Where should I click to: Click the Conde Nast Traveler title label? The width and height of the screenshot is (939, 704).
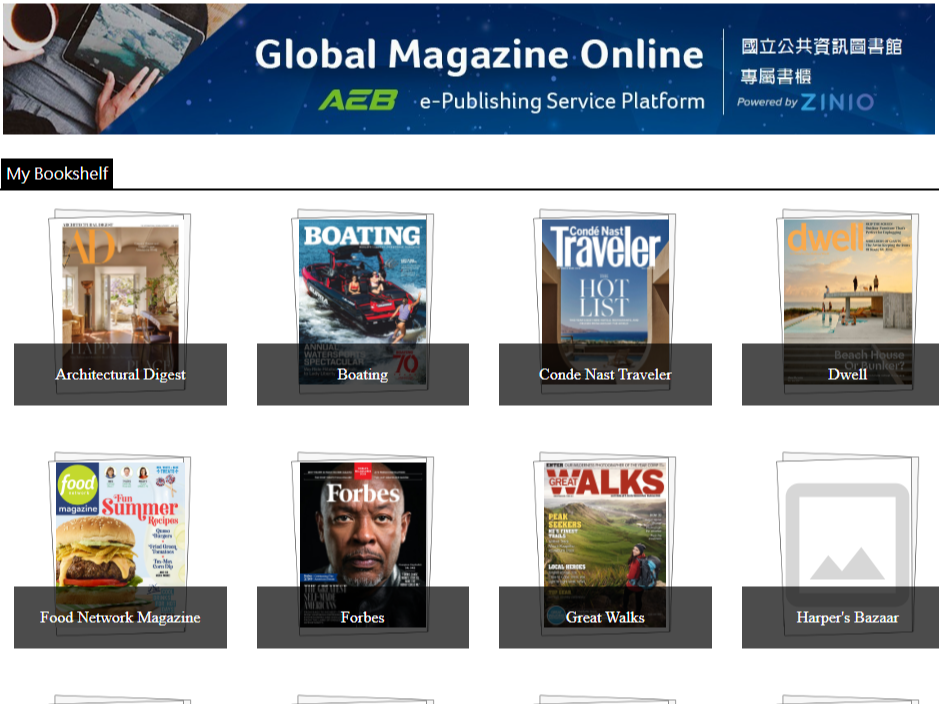(x=605, y=375)
